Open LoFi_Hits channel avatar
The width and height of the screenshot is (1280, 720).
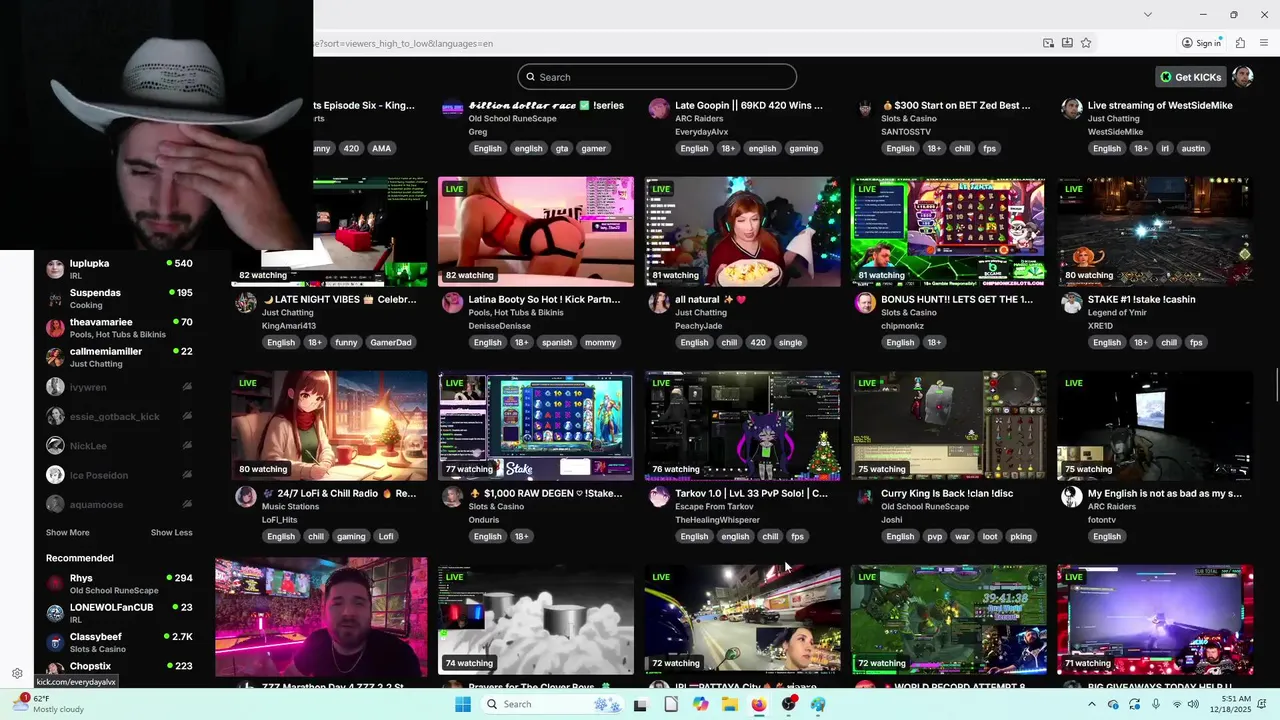pyautogui.click(x=245, y=496)
